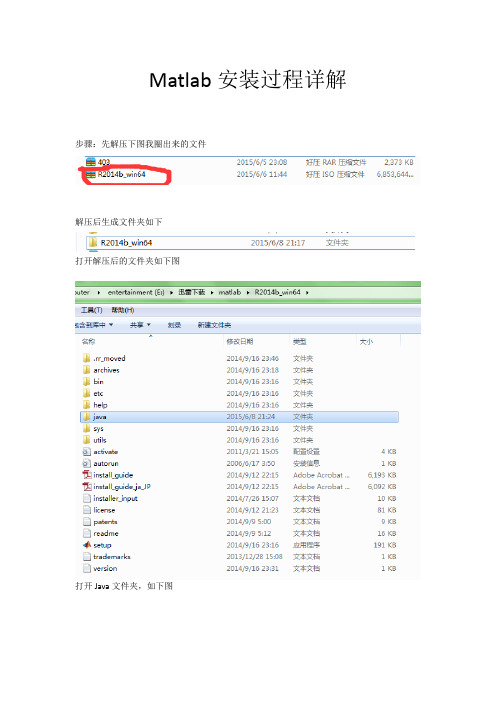Sort by the 修改日期 column header

(x=239, y=342)
